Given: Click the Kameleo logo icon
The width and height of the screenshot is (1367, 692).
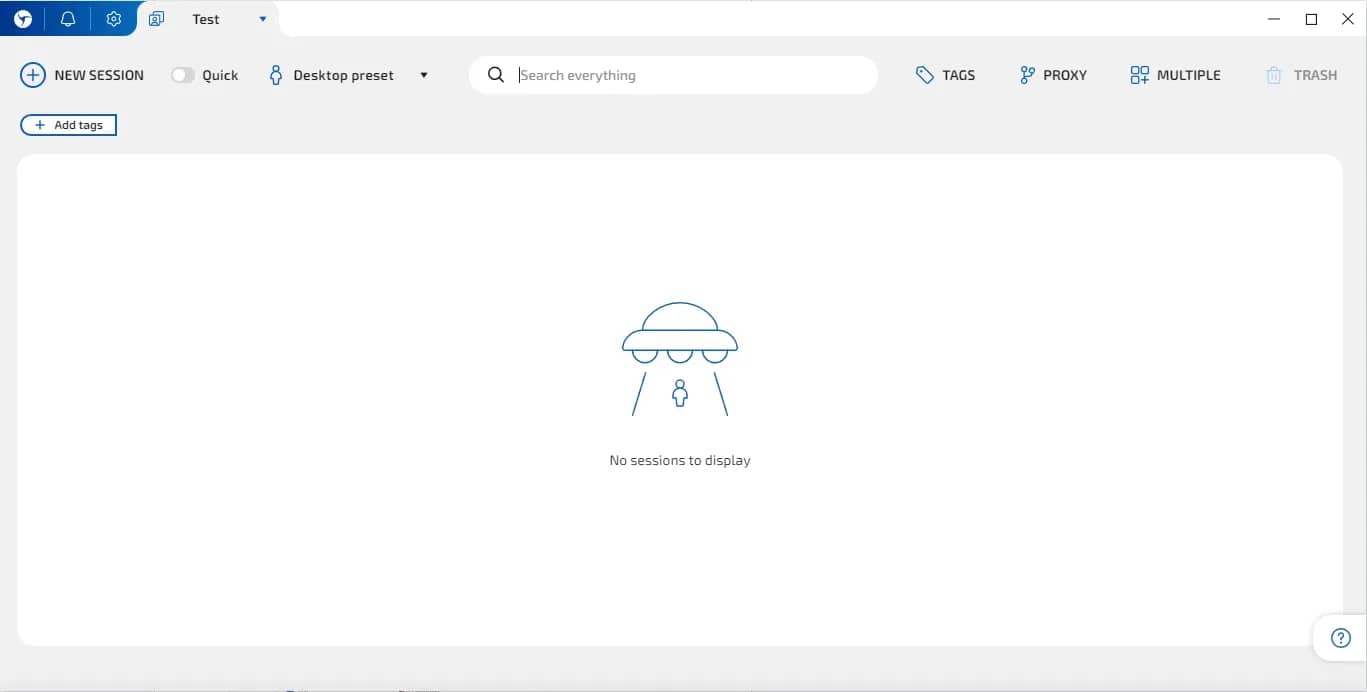Looking at the screenshot, I should pyautogui.click(x=22, y=19).
